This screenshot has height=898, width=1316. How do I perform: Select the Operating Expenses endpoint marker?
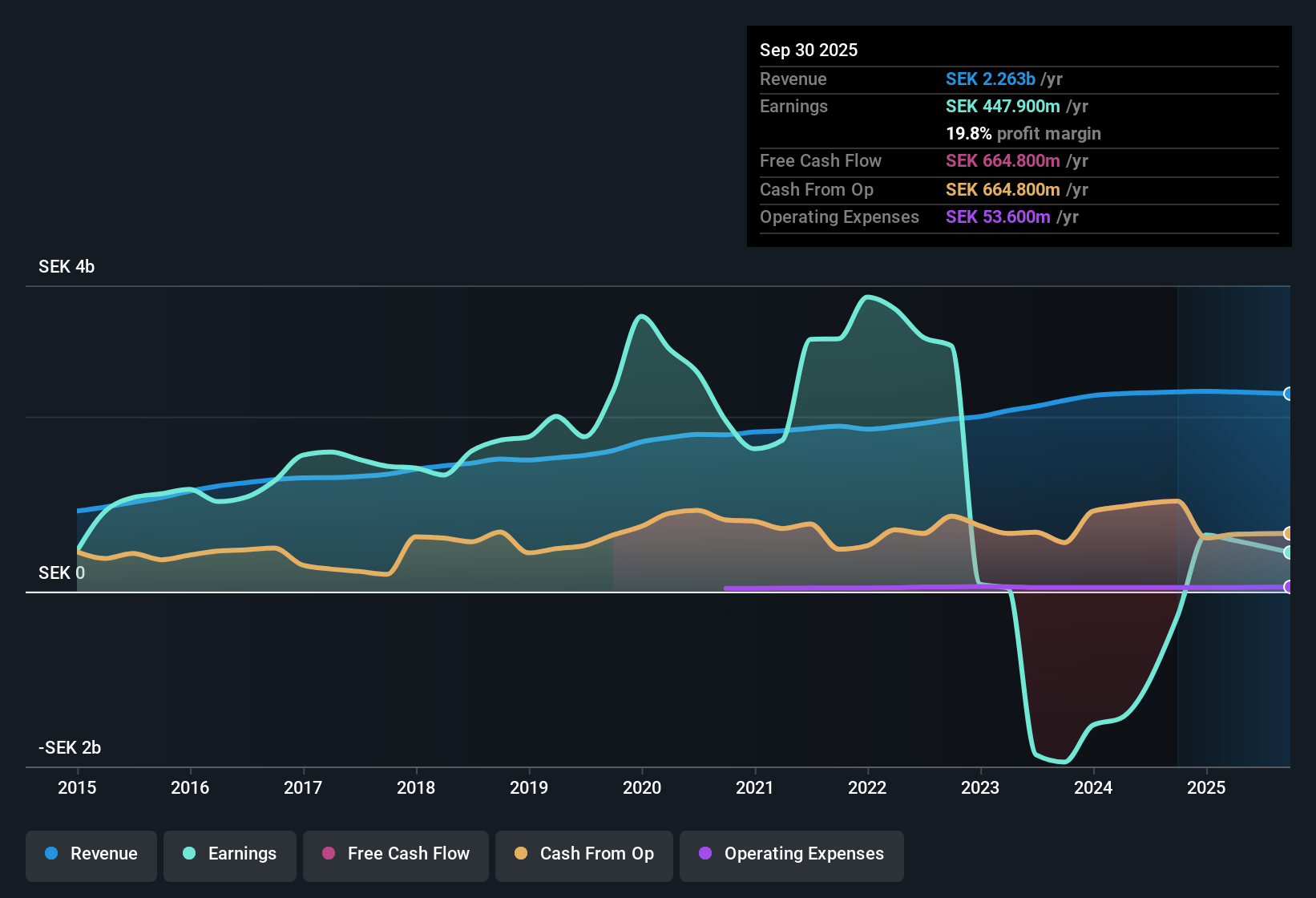pos(1288,588)
